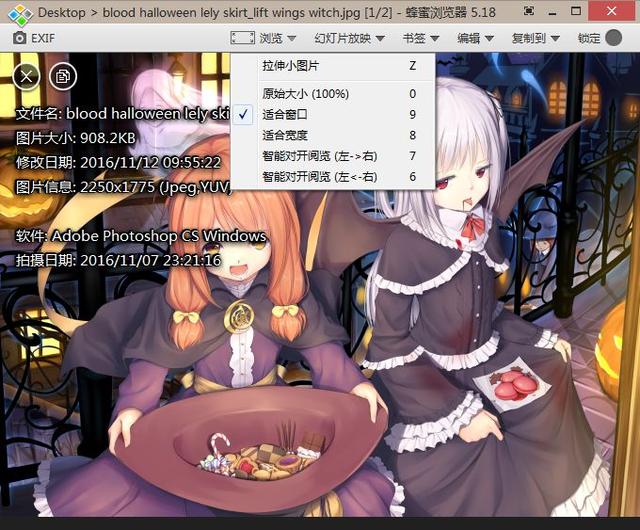The height and width of the screenshot is (530, 640).
Task: Select 智能对开阅览 (左->右) option
Action: pyautogui.click(x=333, y=156)
